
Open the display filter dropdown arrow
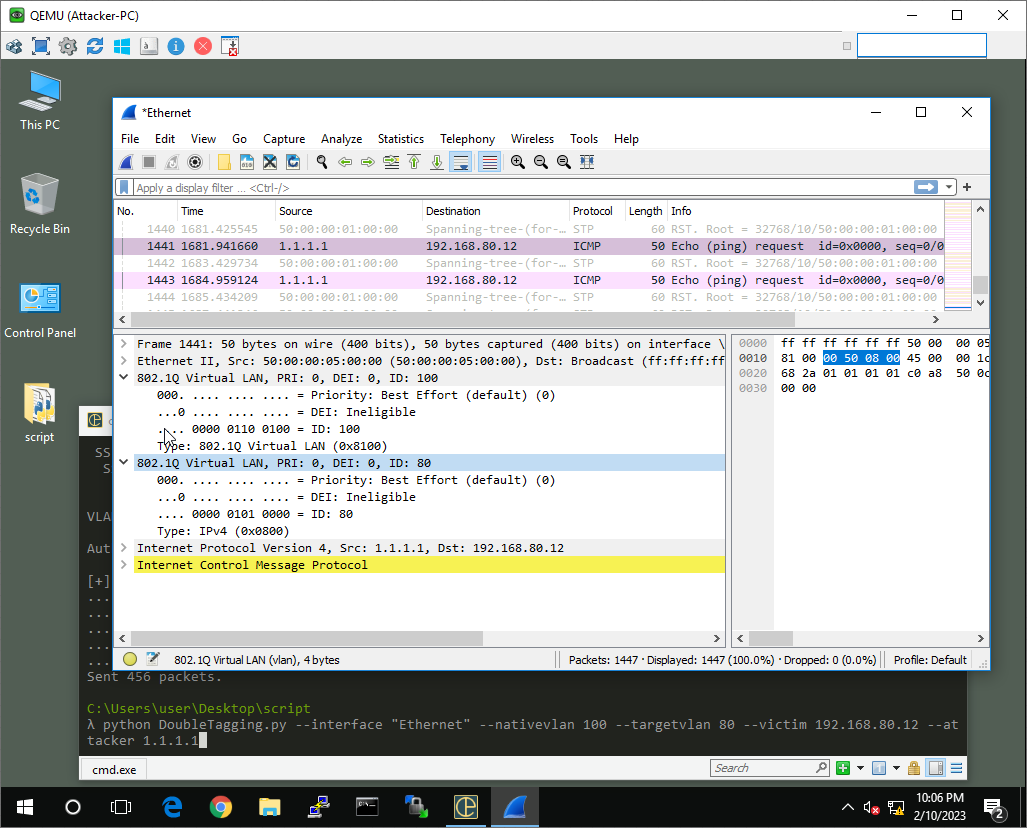point(948,187)
